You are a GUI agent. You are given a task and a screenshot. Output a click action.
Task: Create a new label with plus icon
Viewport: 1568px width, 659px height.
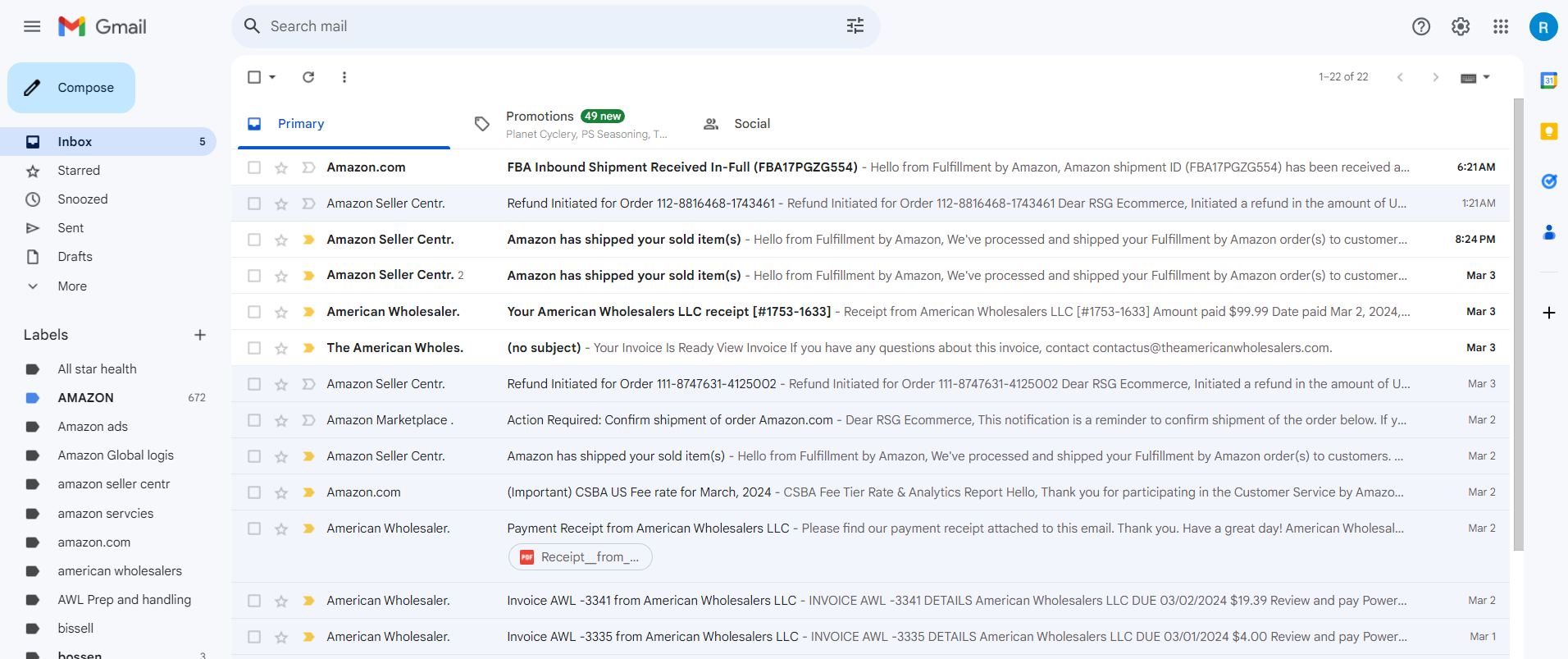[200, 335]
